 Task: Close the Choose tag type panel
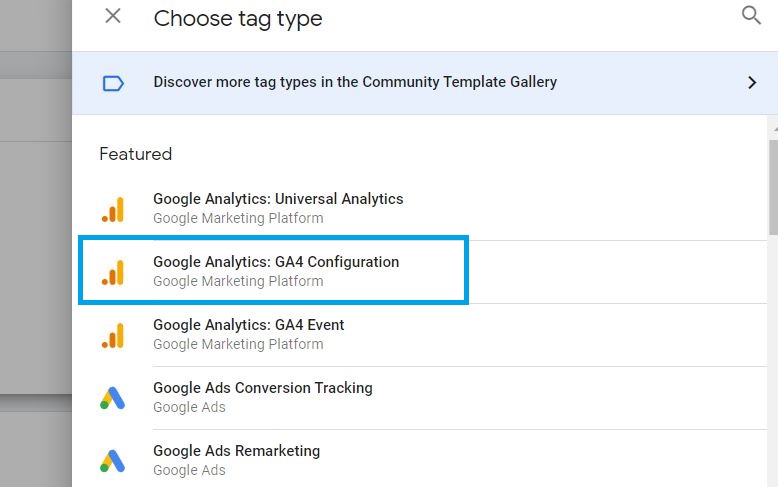[113, 16]
